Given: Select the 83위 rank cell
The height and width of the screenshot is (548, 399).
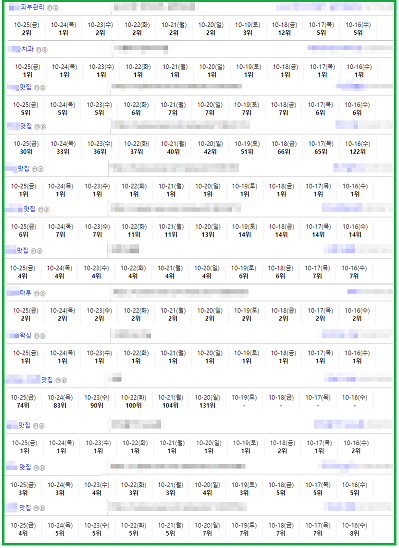Looking at the screenshot, I should pos(60,405).
